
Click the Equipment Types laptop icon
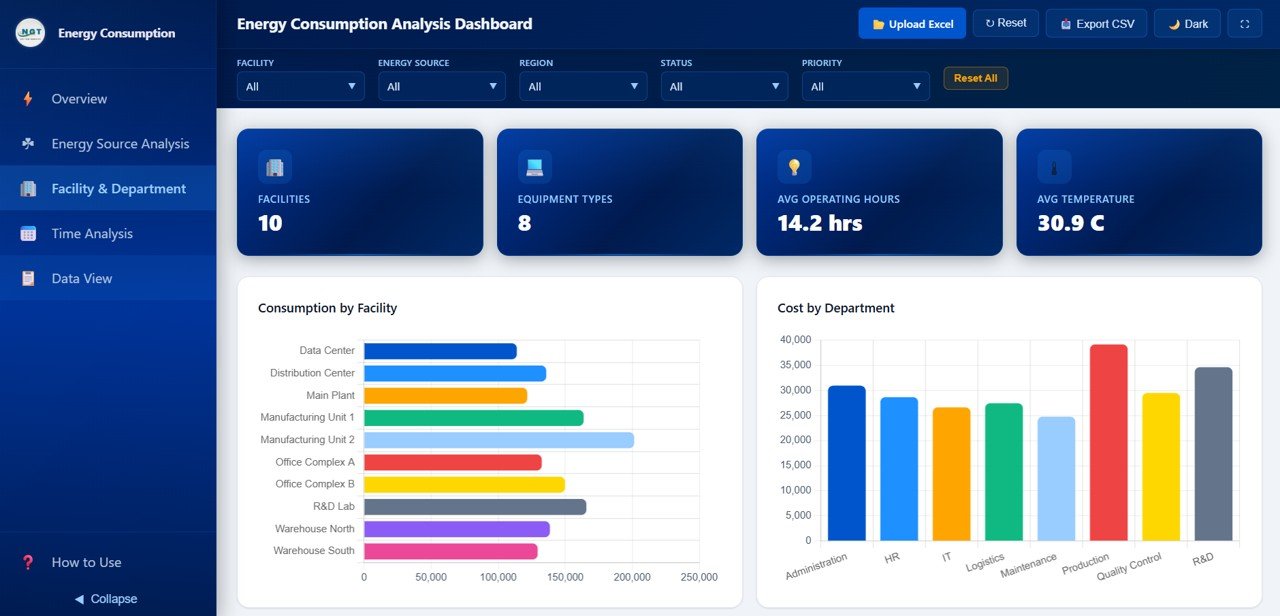coord(534,167)
